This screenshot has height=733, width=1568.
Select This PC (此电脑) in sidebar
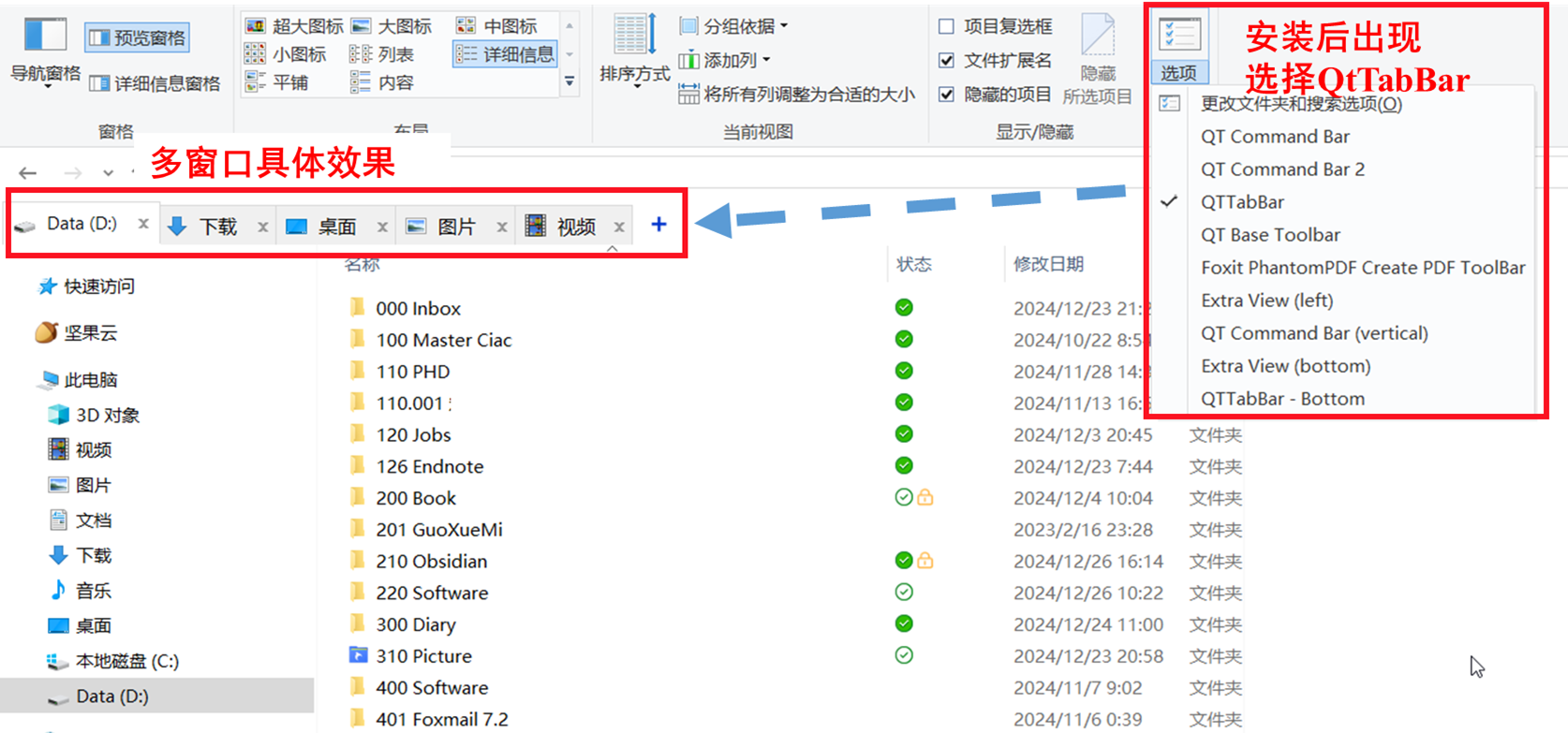[78, 379]
